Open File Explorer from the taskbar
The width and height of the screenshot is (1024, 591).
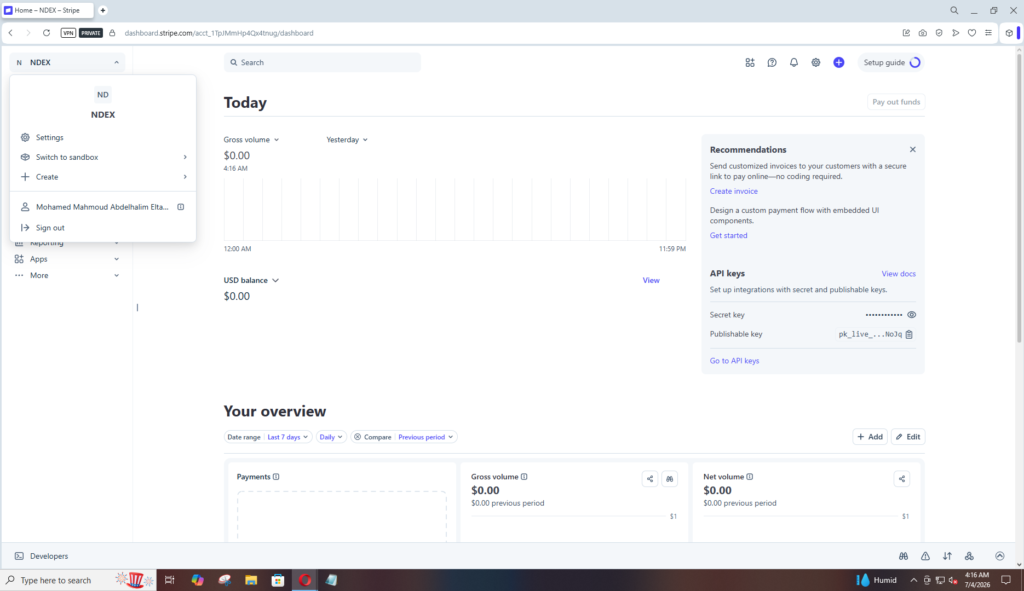point(251,580)
